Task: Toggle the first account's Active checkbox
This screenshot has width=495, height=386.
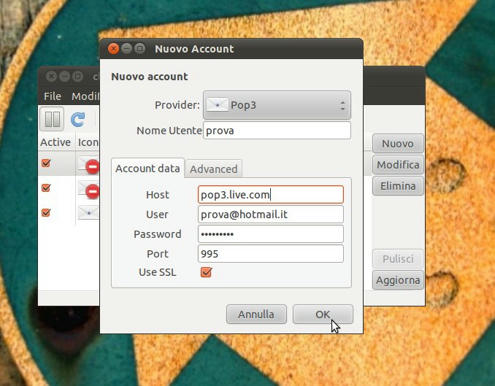Action: (x=46, y=163)
